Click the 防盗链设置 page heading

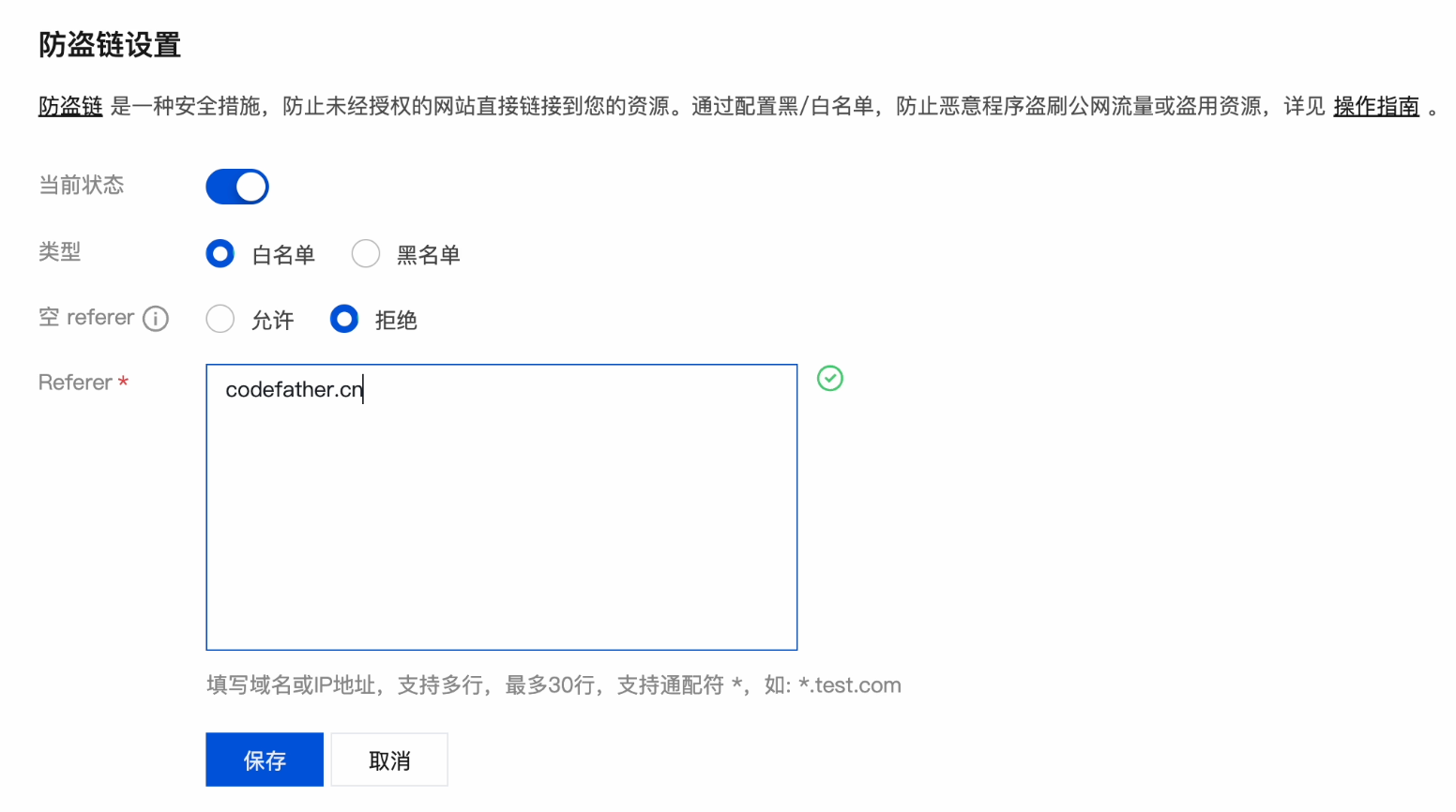(x=110, y=45)
